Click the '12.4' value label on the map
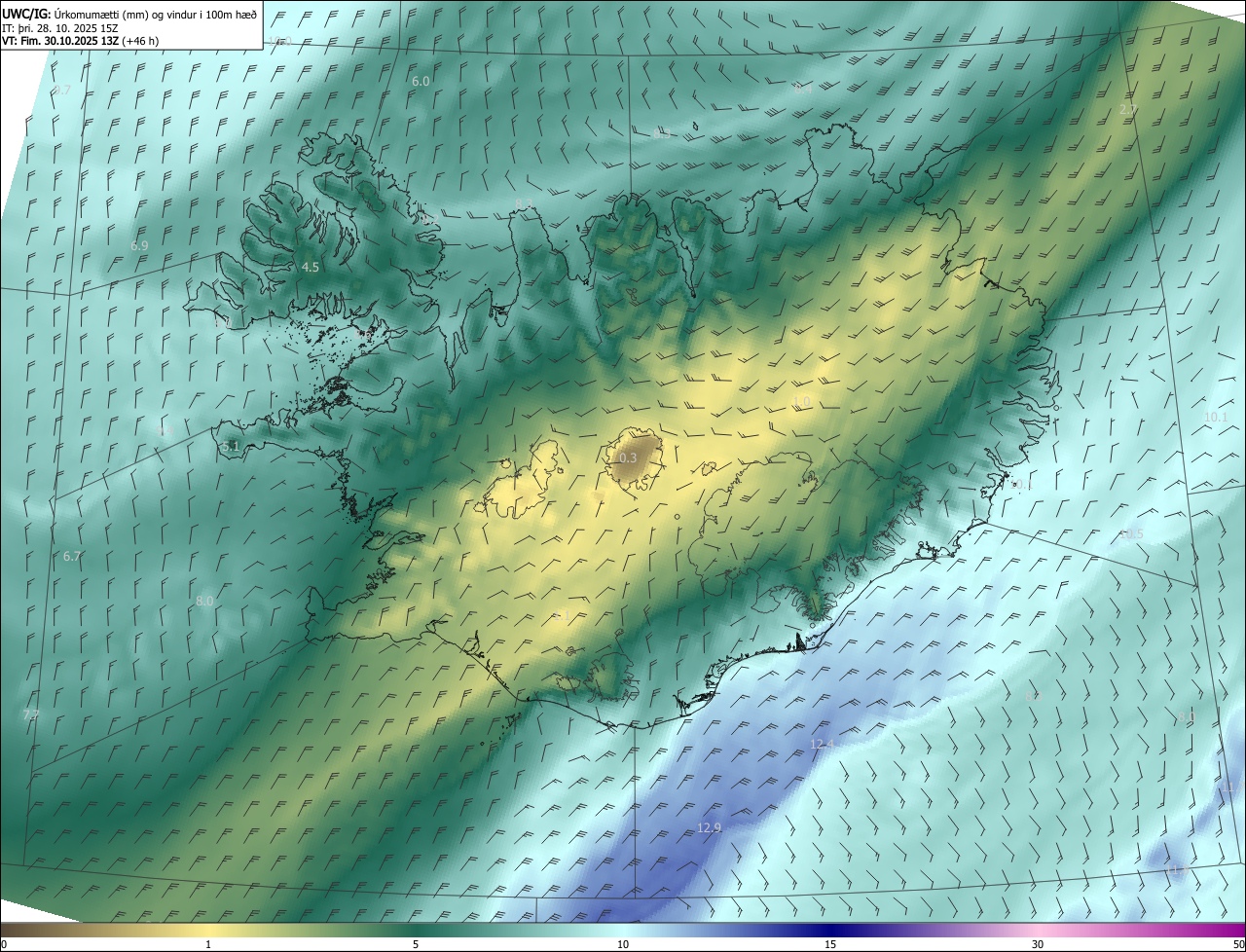 (823, 745)
